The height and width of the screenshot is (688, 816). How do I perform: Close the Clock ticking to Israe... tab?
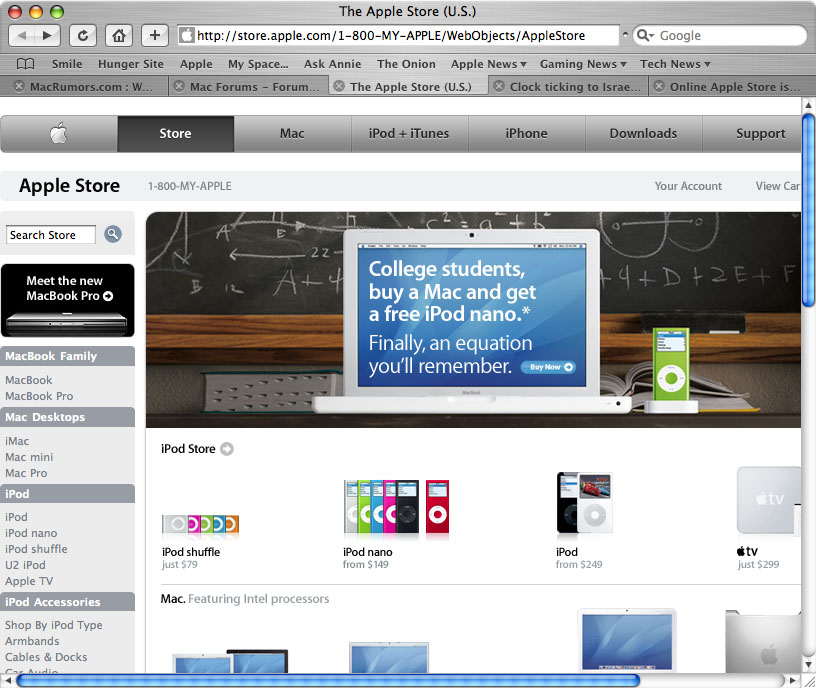tap(499, 86)
